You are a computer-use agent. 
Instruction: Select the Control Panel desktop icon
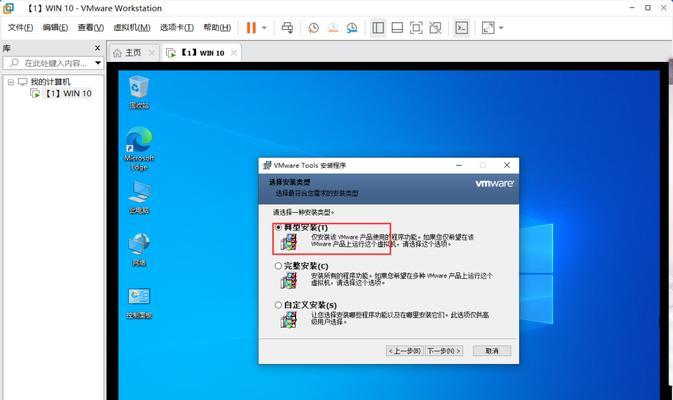point(139,303)
